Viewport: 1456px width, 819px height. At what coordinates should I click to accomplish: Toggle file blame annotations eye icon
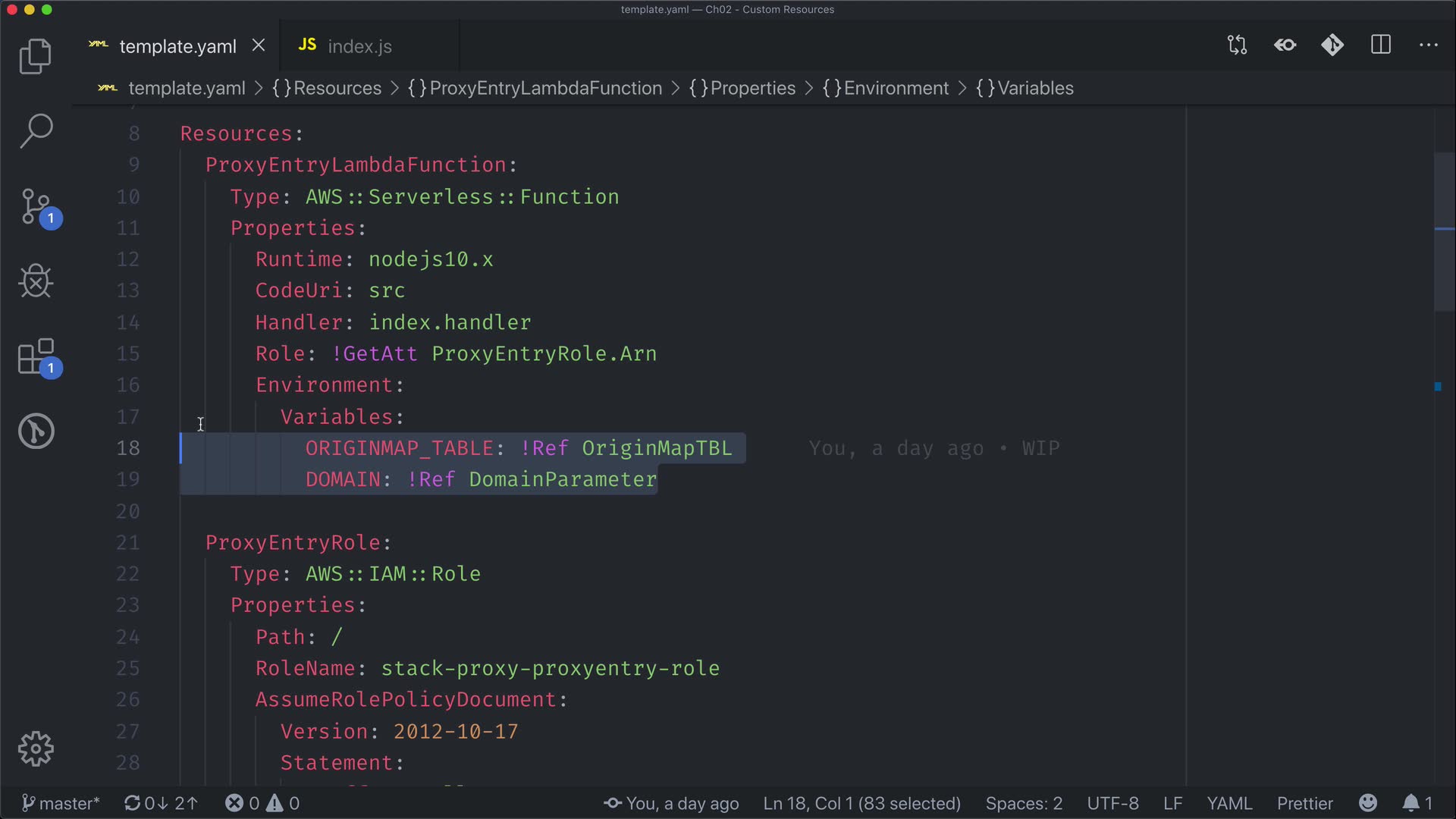tap(1285, 45)
